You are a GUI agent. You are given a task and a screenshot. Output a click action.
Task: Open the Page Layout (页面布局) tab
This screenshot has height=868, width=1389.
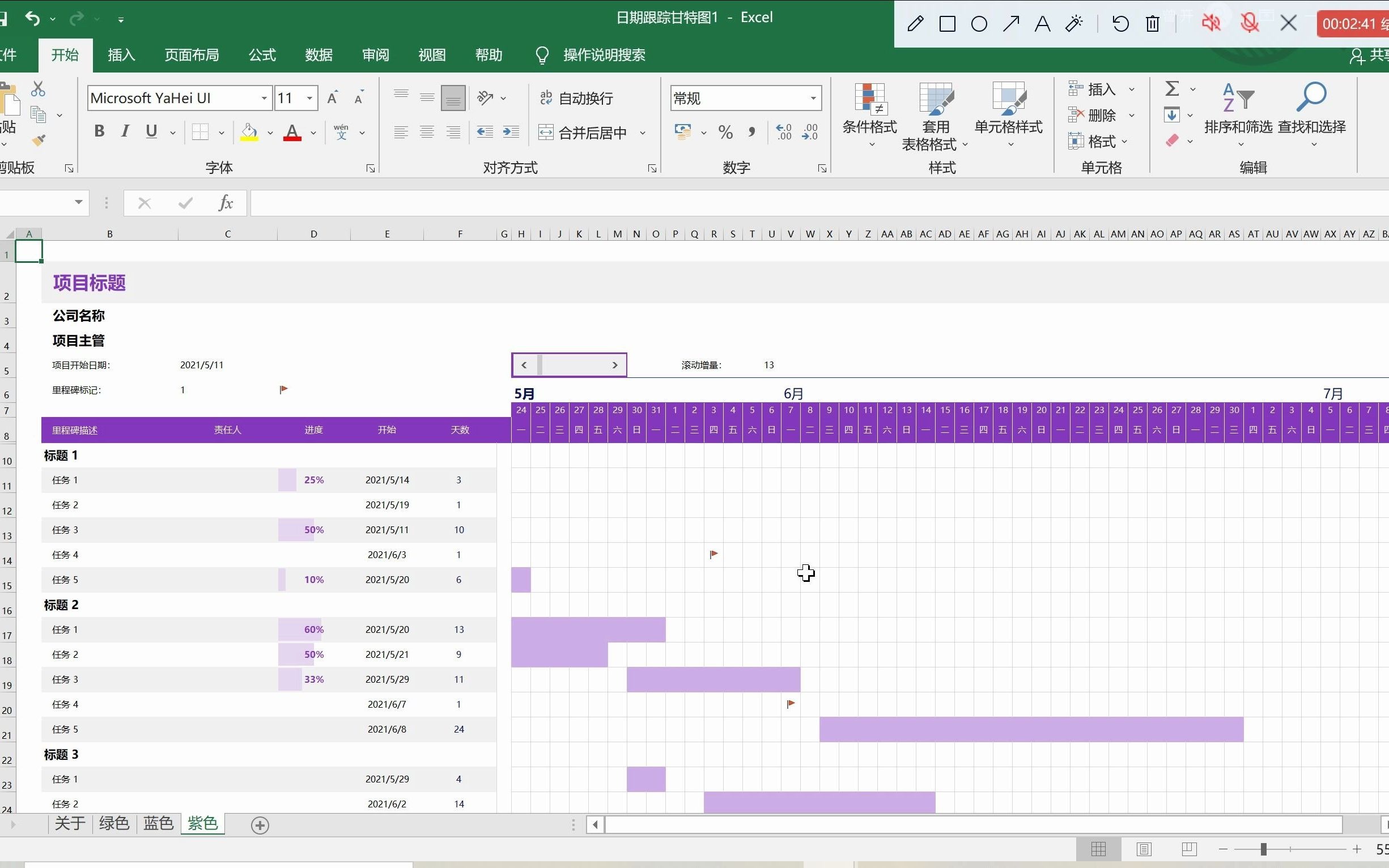[x=192, y=54]
